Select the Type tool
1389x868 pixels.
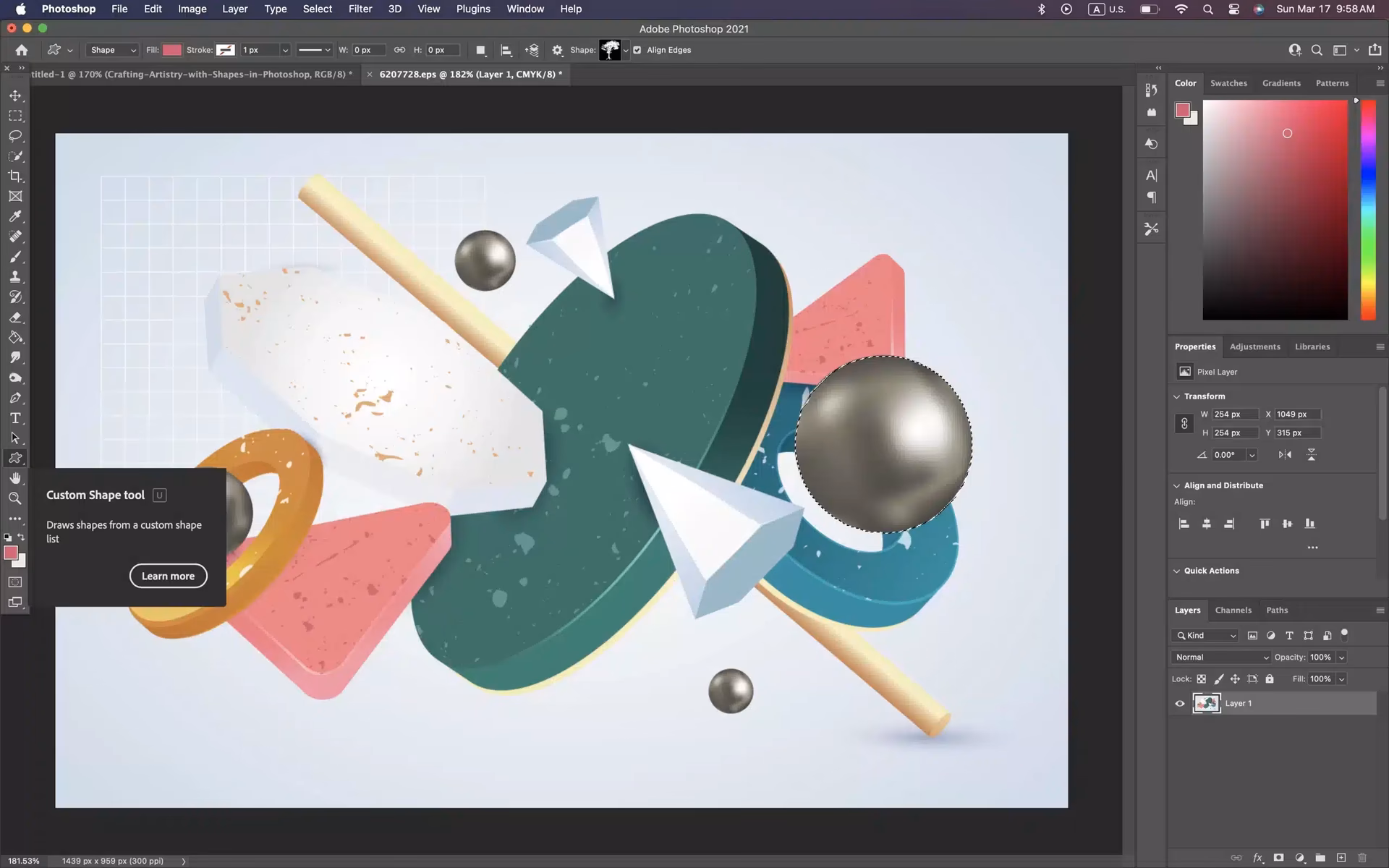click(x=15, y=417)
